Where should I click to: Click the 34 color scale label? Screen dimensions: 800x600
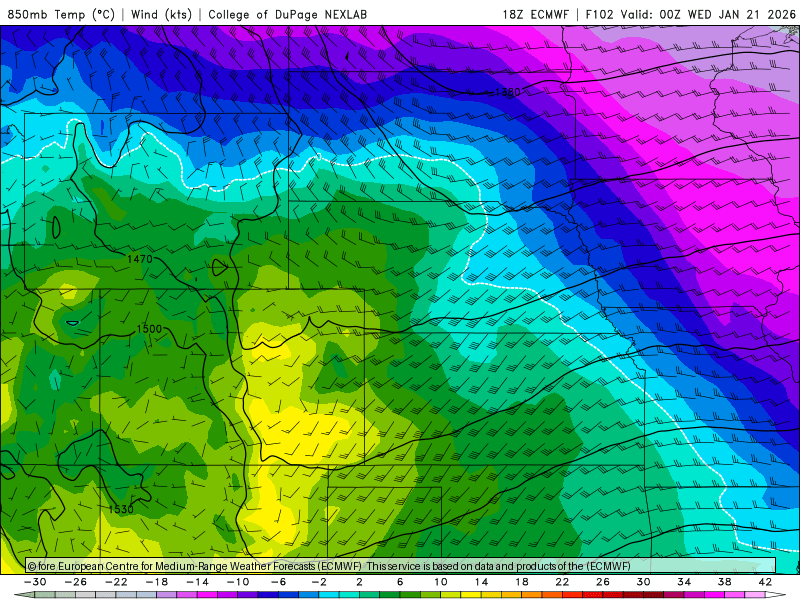684,582
